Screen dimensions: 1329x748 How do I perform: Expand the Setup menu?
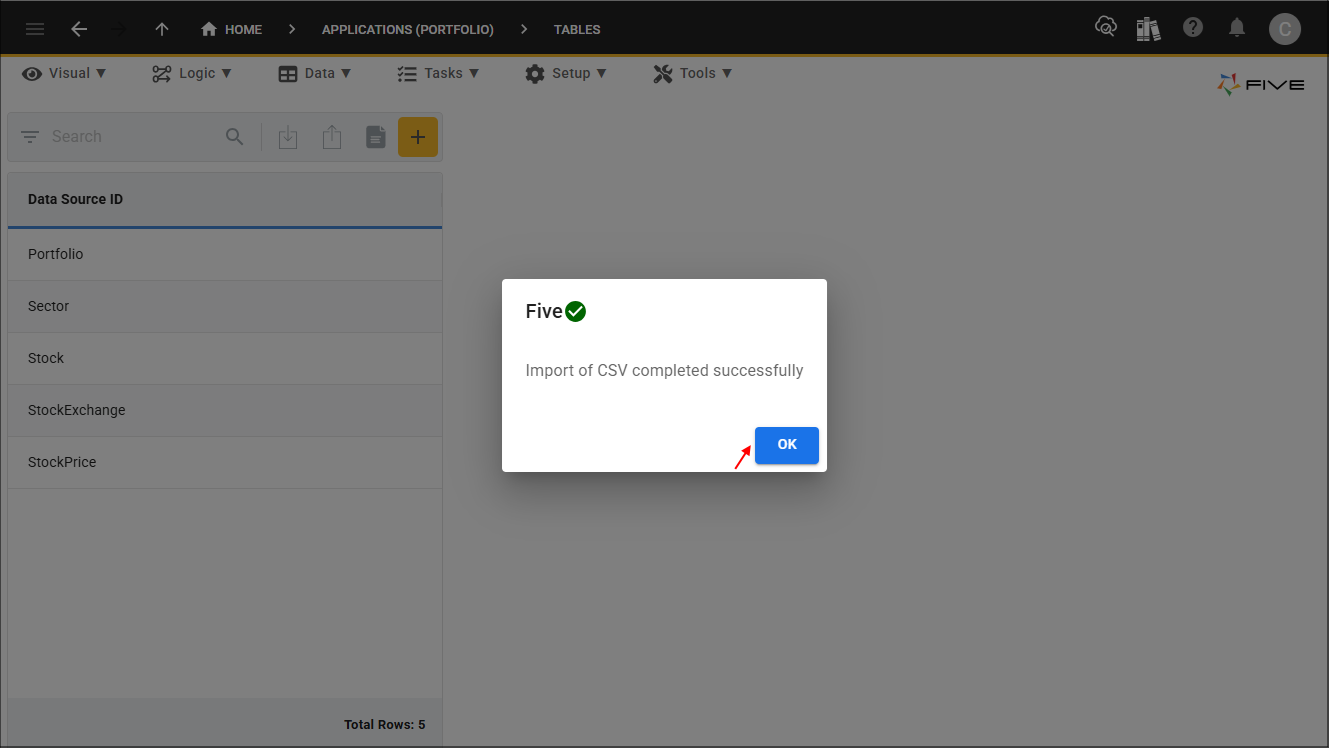click(x=566, y=73)
